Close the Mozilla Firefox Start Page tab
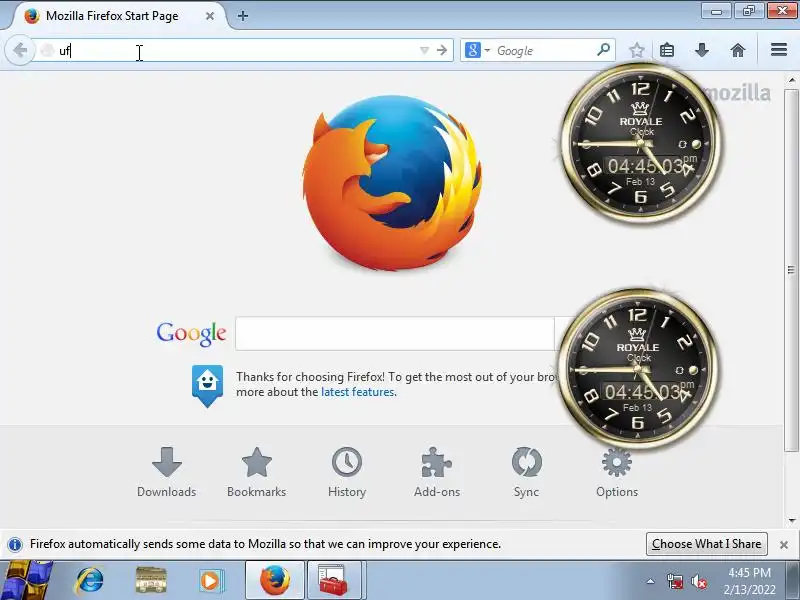Screen dimensions: 800x600 pyautogui.click(x=210, y=16)
